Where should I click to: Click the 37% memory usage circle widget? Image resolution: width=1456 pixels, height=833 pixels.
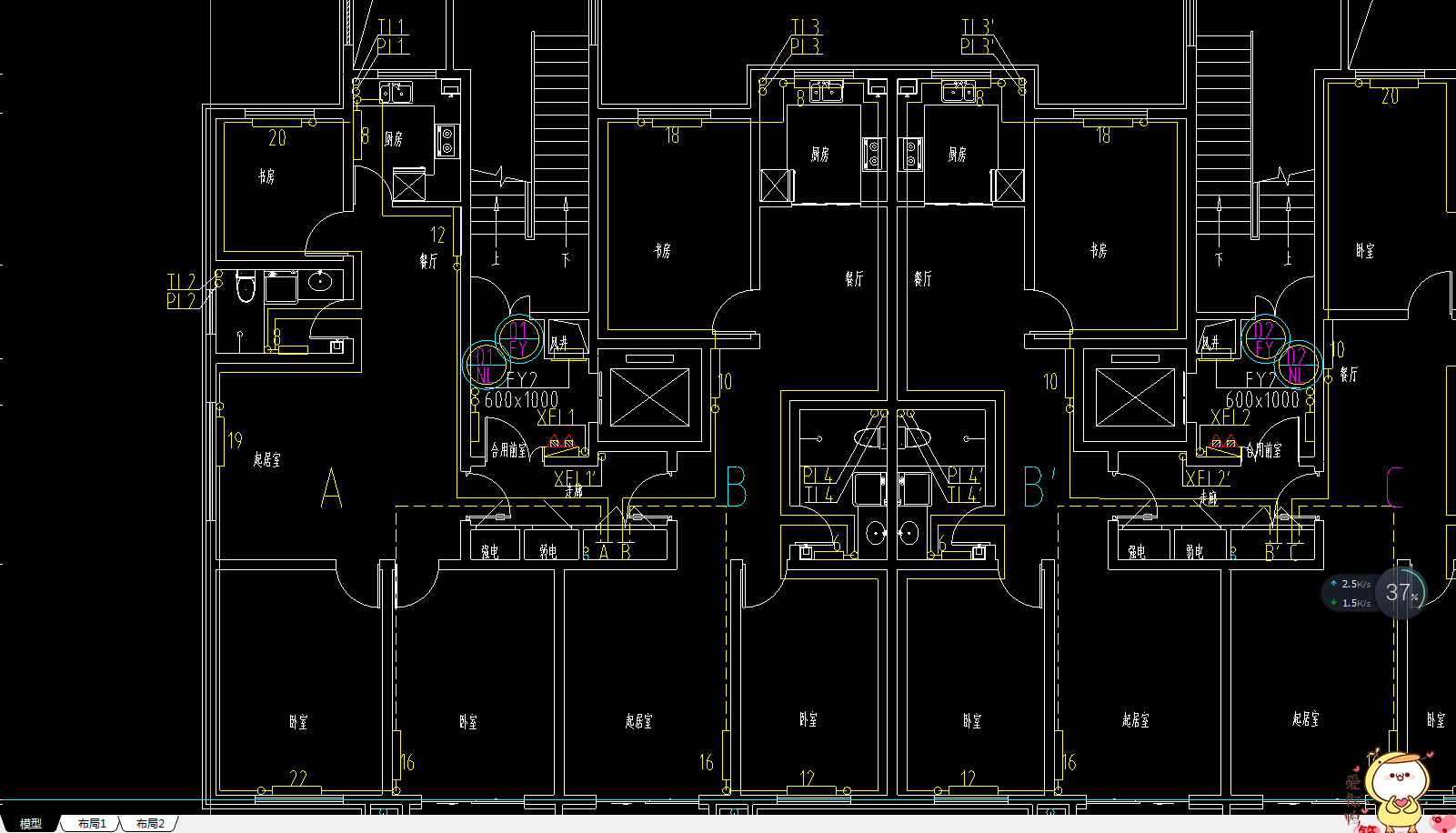point(1401,593)
